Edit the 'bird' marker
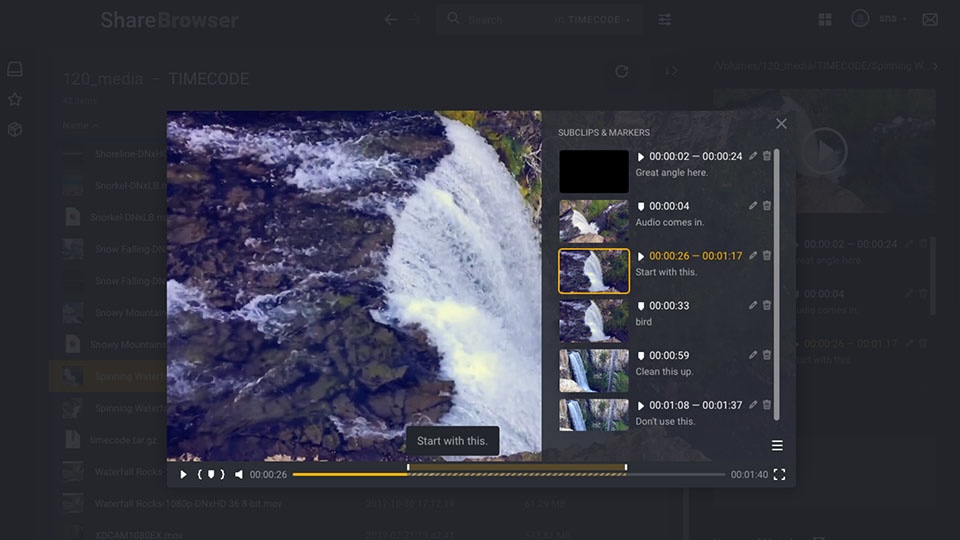Viewport: 960px width, 540px height. 753,305
